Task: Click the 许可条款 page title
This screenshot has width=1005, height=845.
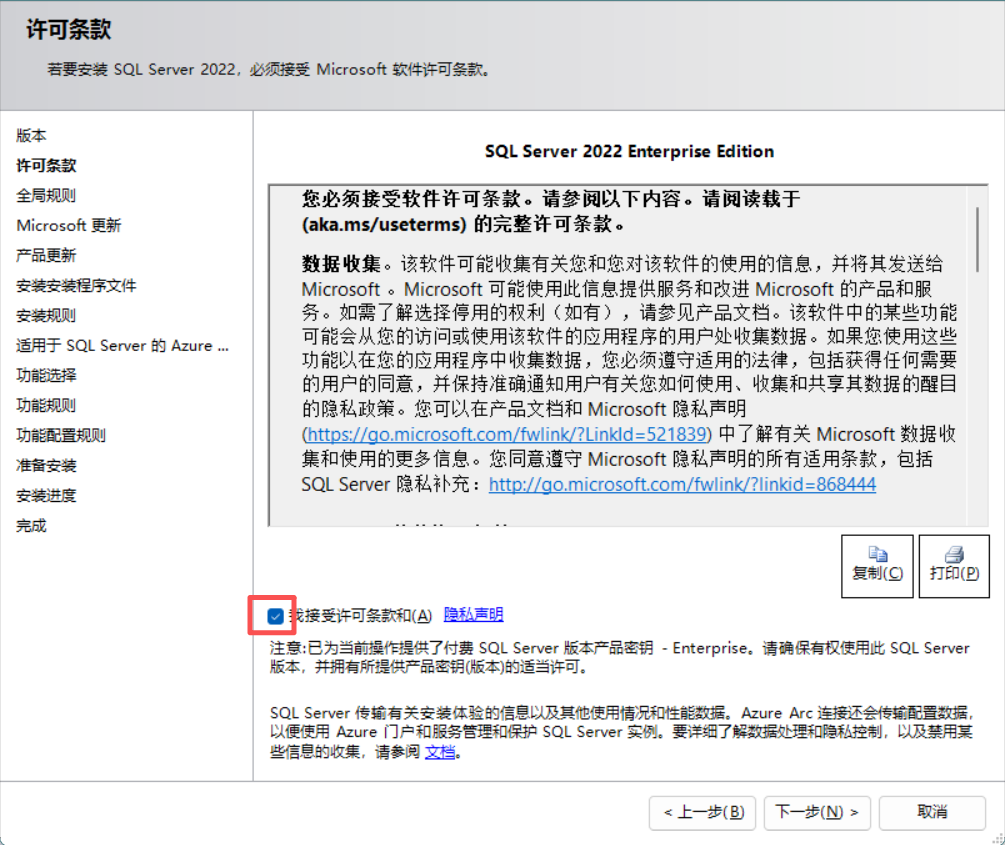Action: [x=69, y=29]
